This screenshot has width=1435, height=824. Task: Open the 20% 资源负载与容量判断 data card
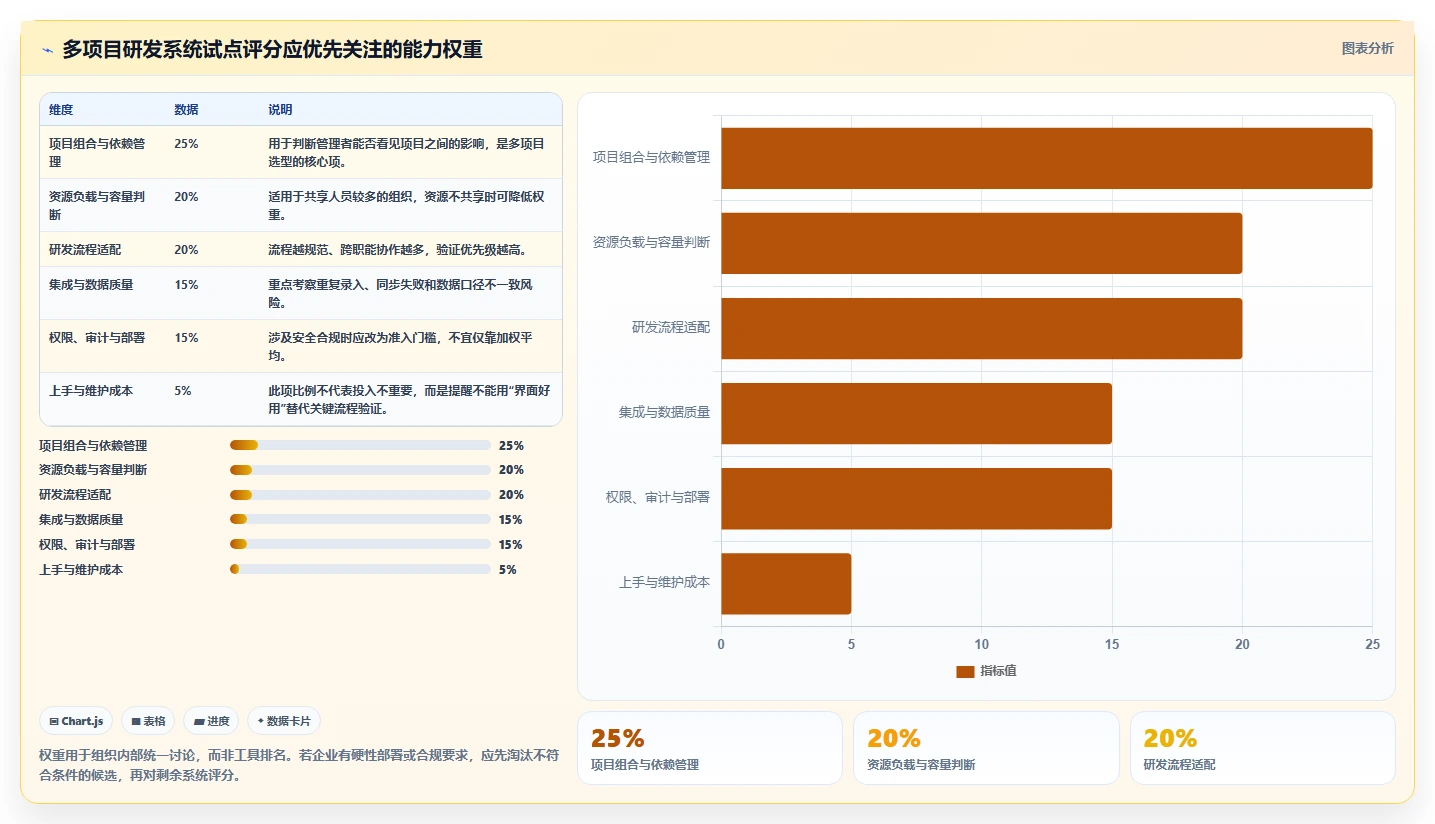986,748
